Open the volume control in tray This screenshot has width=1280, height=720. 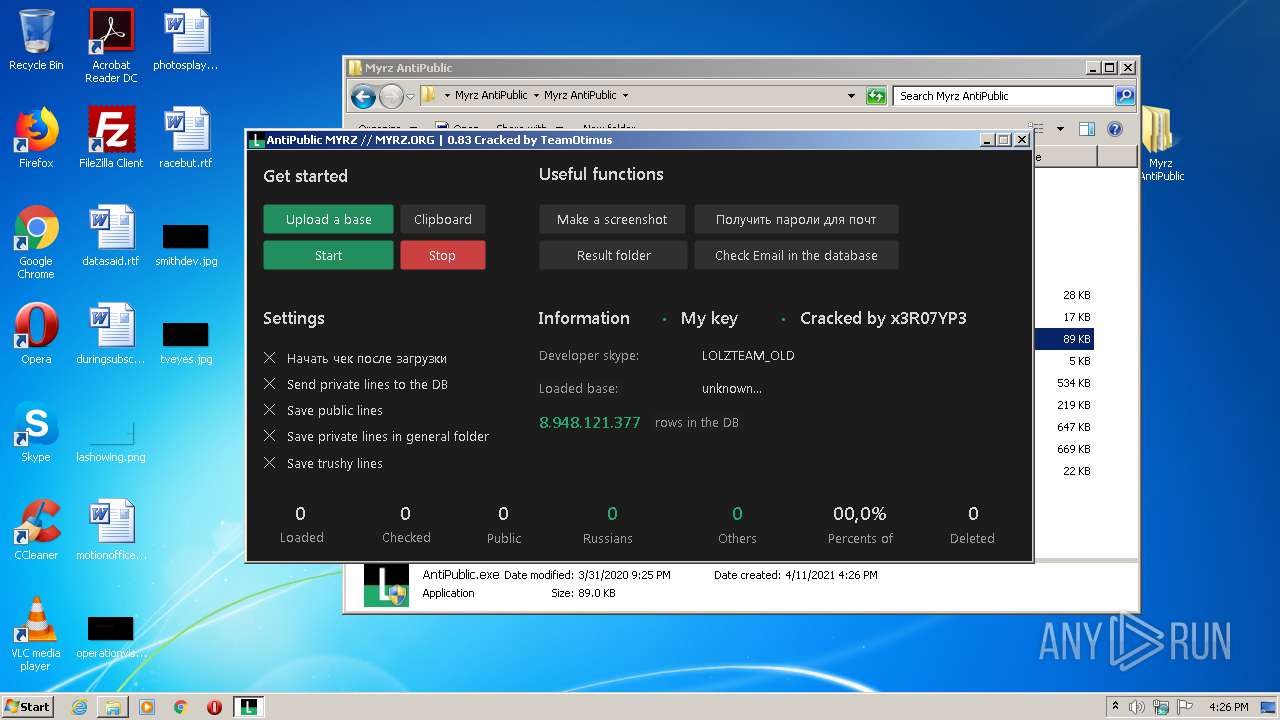(1137, 707)
